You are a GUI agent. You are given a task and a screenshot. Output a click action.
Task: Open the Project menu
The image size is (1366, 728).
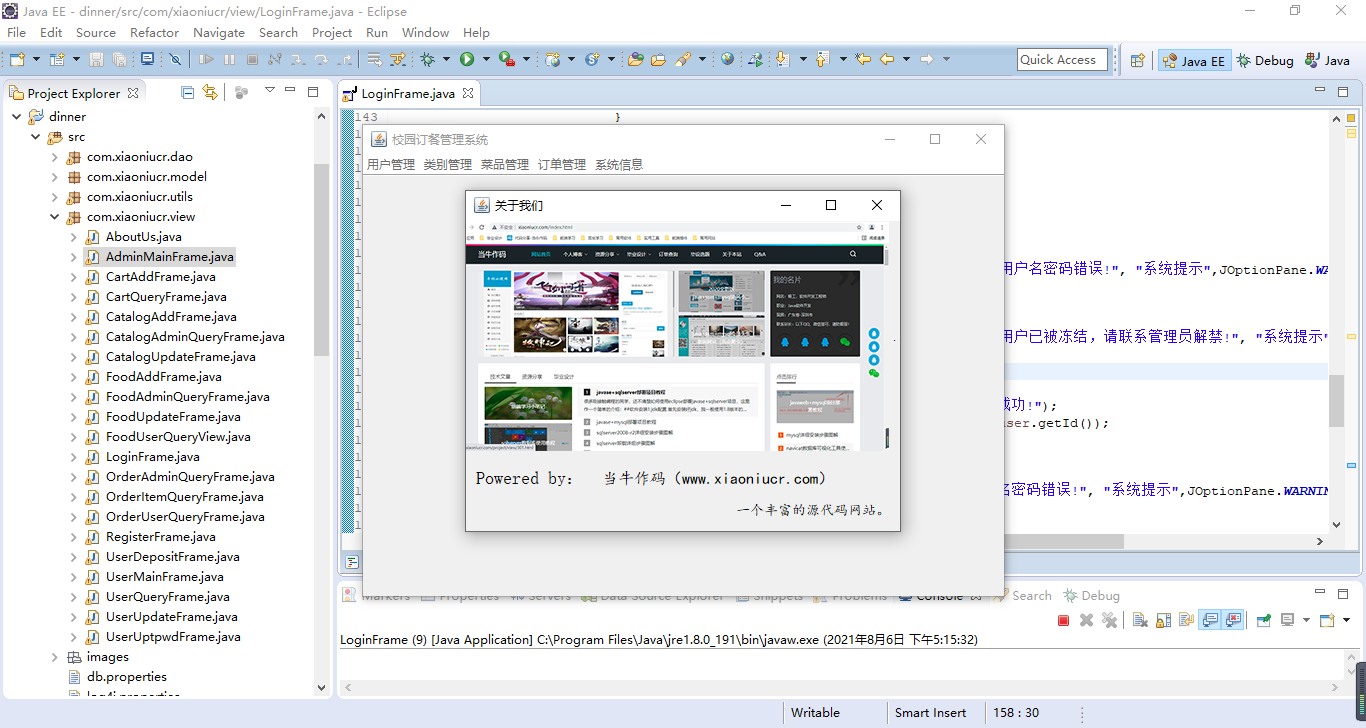[x=332, y=32]
